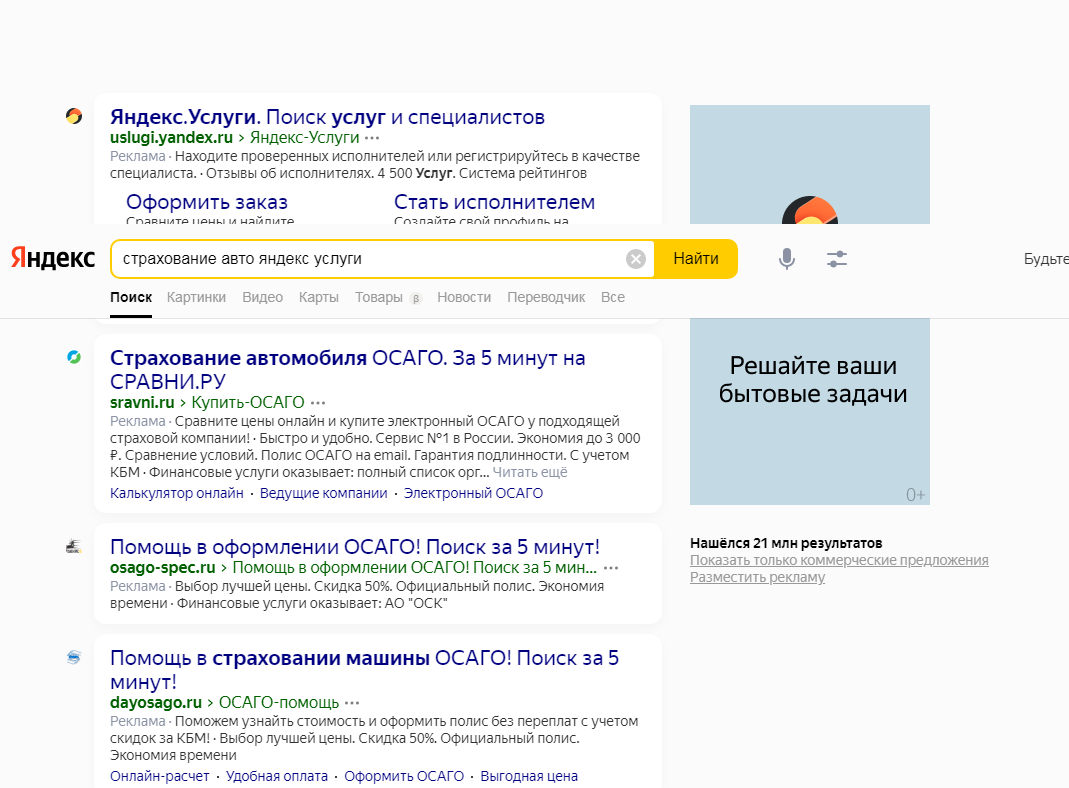Open Выгодная цена sitelink
Viewport: 1069px width, 788px height.
(x=529, y=776)
